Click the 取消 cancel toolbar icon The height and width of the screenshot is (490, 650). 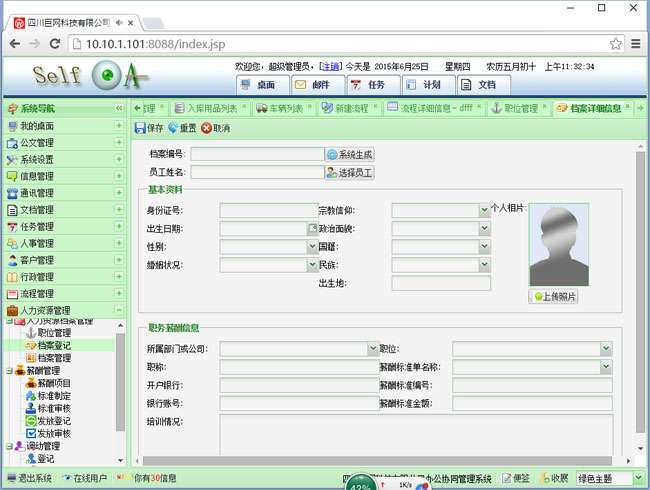[206, 128]
